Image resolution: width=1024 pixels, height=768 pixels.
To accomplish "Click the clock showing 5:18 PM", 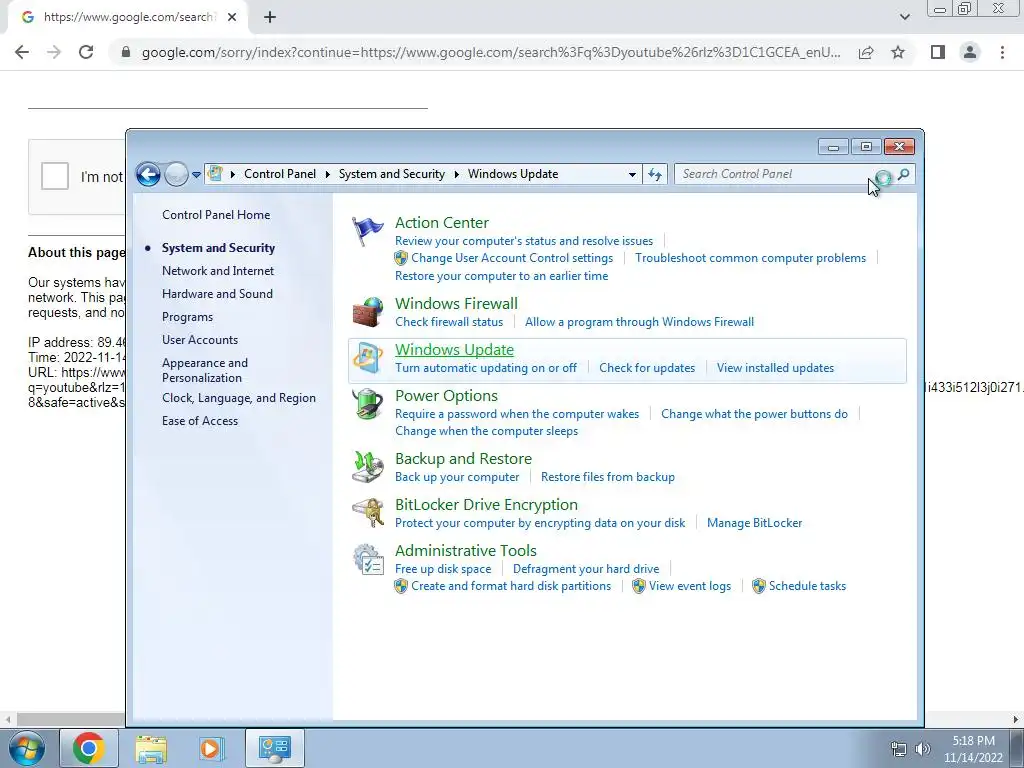I will pos(973,741).
